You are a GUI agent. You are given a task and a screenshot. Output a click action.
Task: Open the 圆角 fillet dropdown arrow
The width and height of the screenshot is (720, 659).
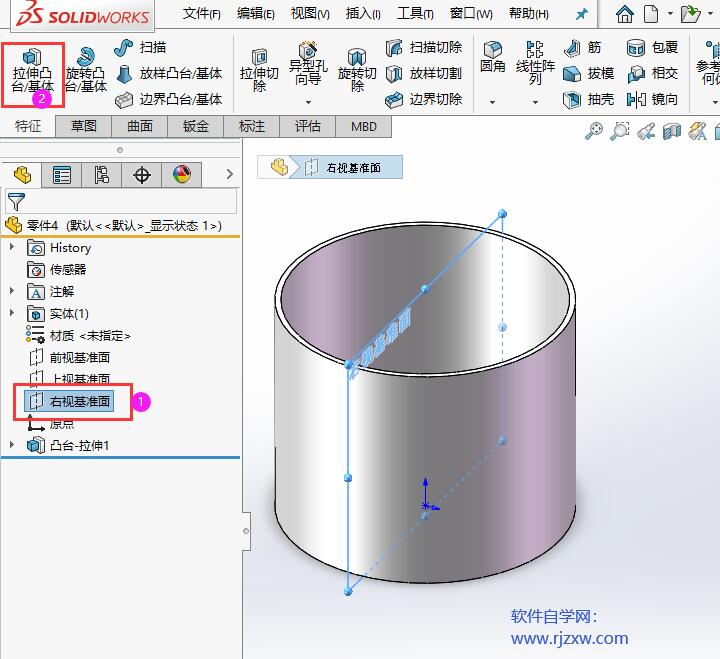(492, 102)
